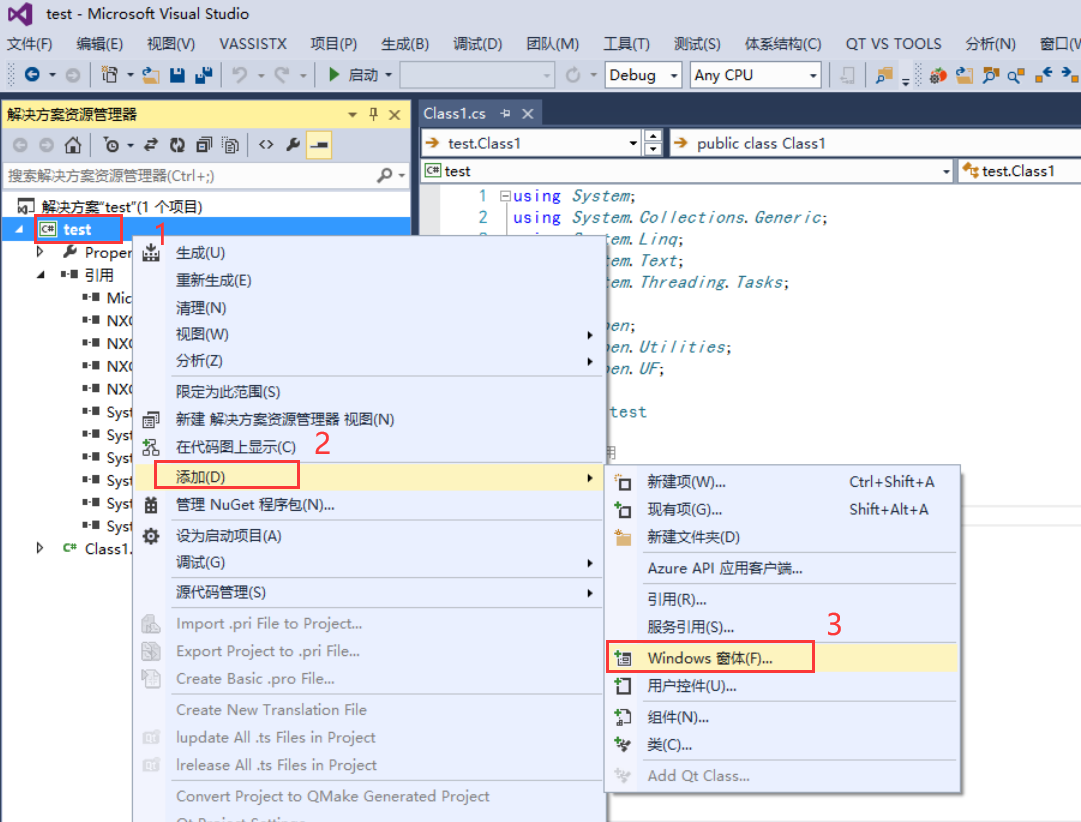Pin the Solution Explorer panel
Image resolution: width=1081 pixels, height=822 pixels.
click(x=373, y=114)
